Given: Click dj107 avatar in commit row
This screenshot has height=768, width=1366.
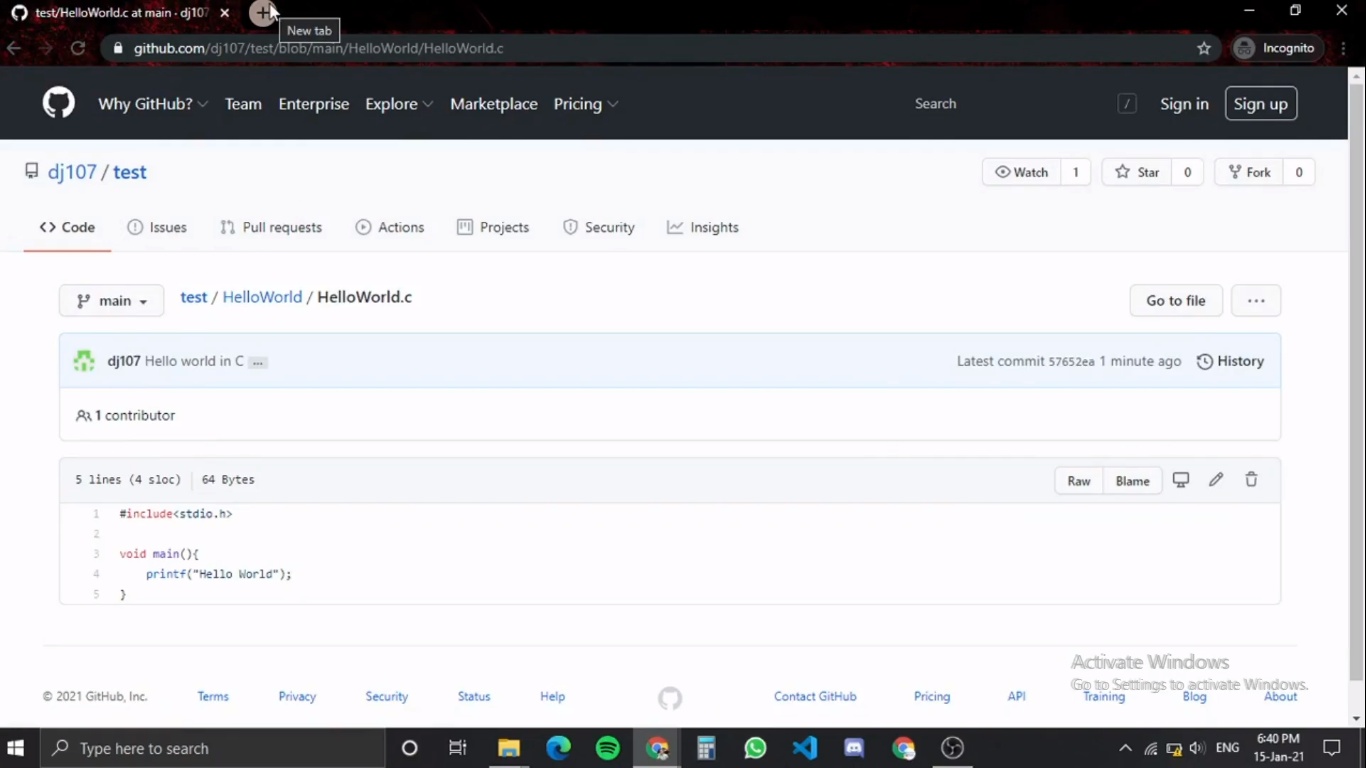Looking at the screenshot, I should (84, 361).
